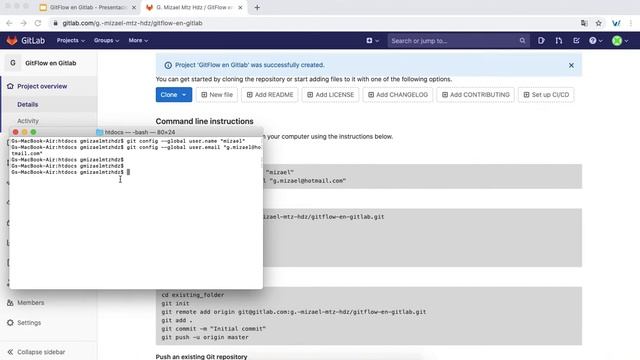640x360 pixels.
Task: Click the Terminal window title htdocs bash
Action: tap(140, 132)
